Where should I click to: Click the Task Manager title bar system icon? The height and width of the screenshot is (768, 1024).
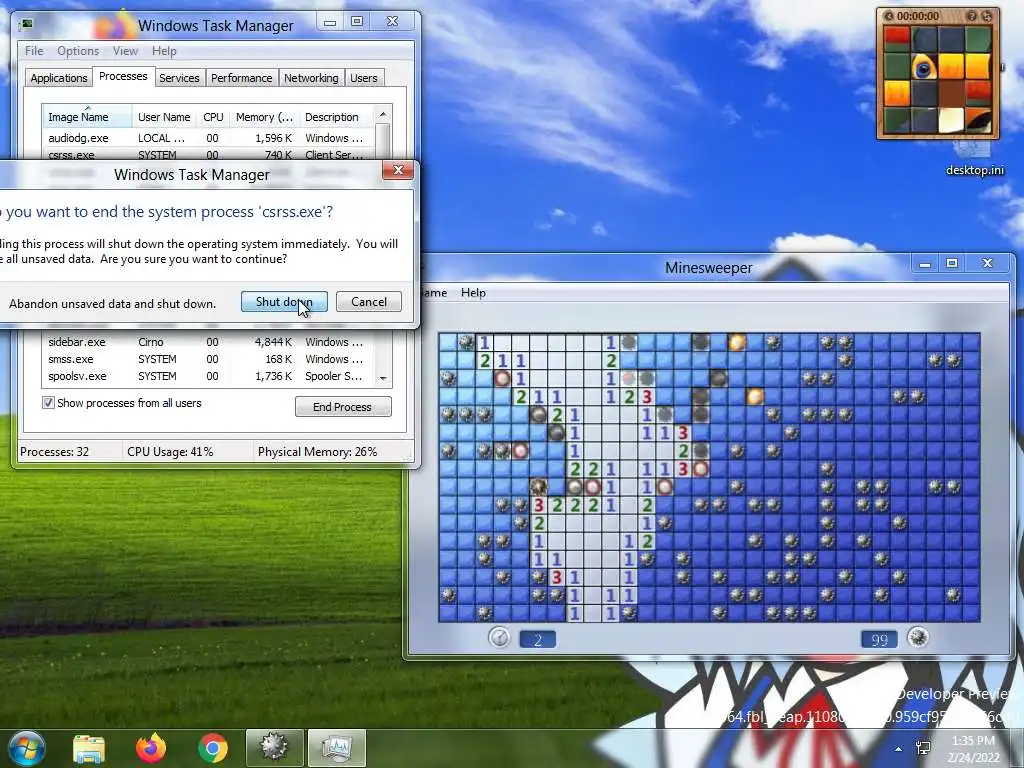[27, 25]
